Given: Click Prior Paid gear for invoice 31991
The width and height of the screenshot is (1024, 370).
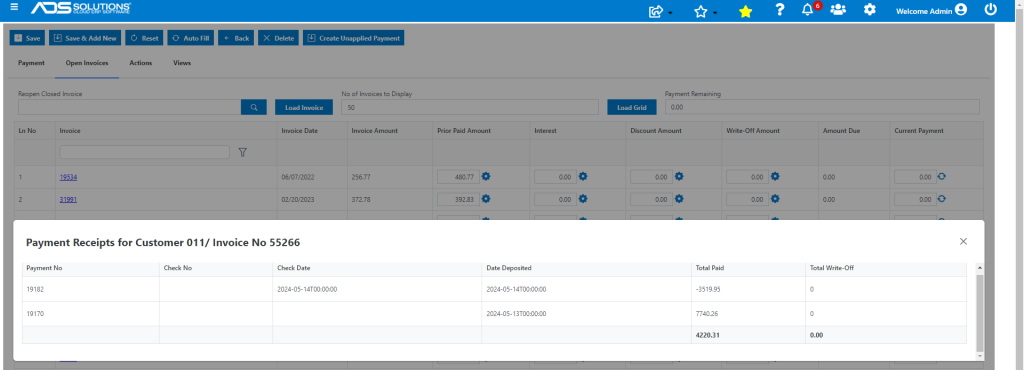Looking at the screenshot, I should pos(486,199).
